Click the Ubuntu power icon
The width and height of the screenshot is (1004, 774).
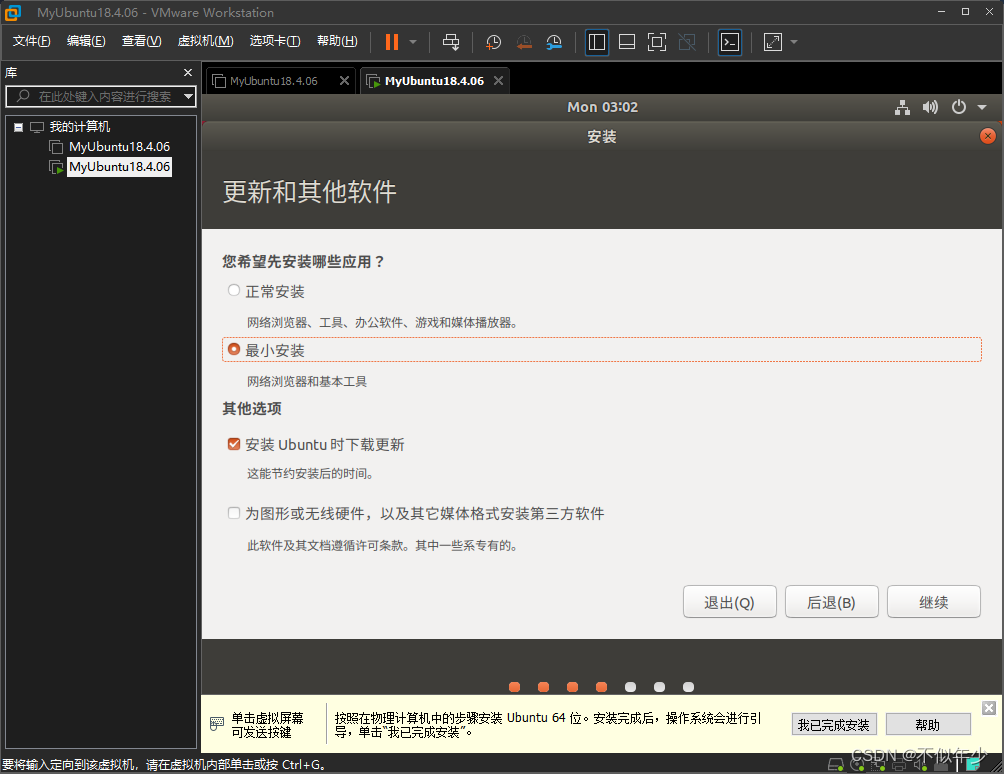[959, 108]
